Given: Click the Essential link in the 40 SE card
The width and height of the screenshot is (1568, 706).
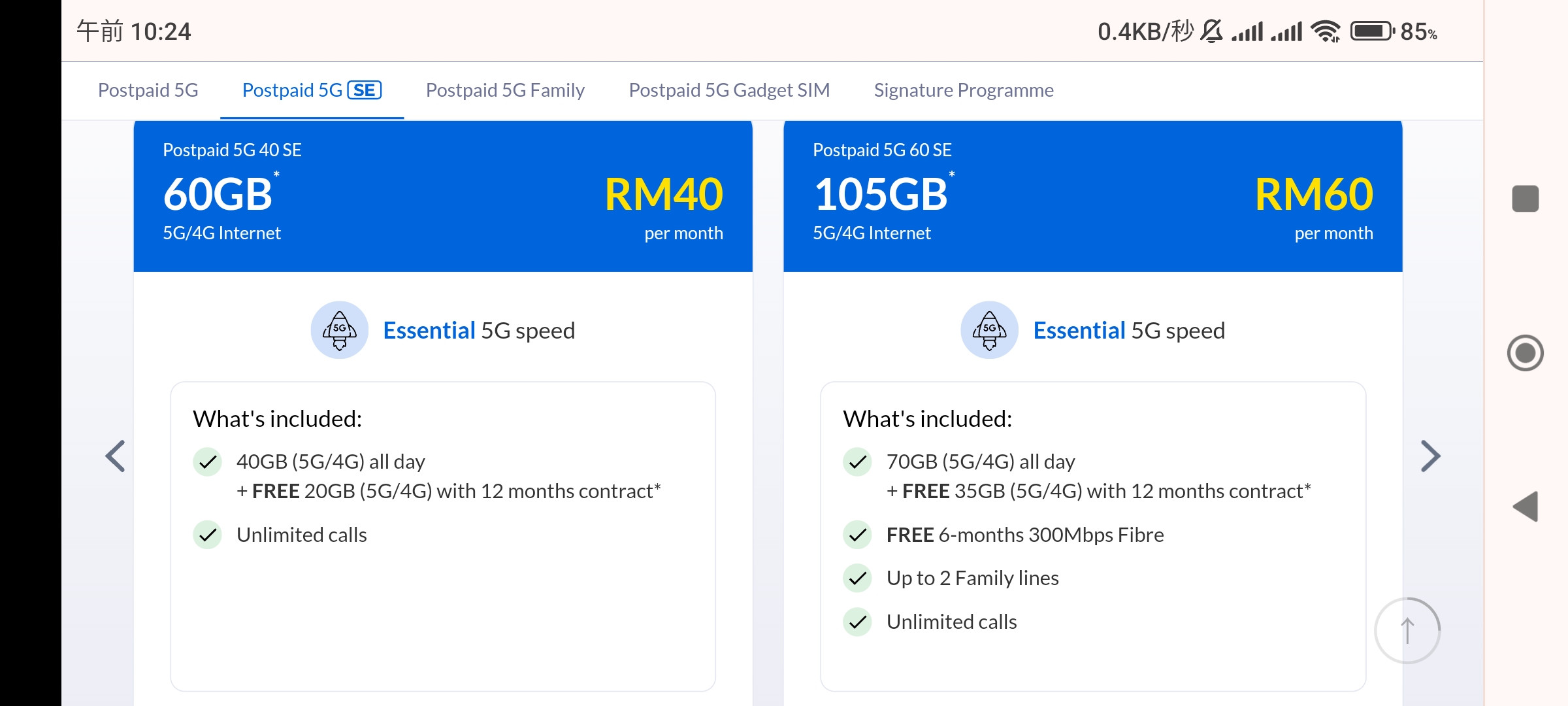Looking at the screenshot, I should [429, 331].
